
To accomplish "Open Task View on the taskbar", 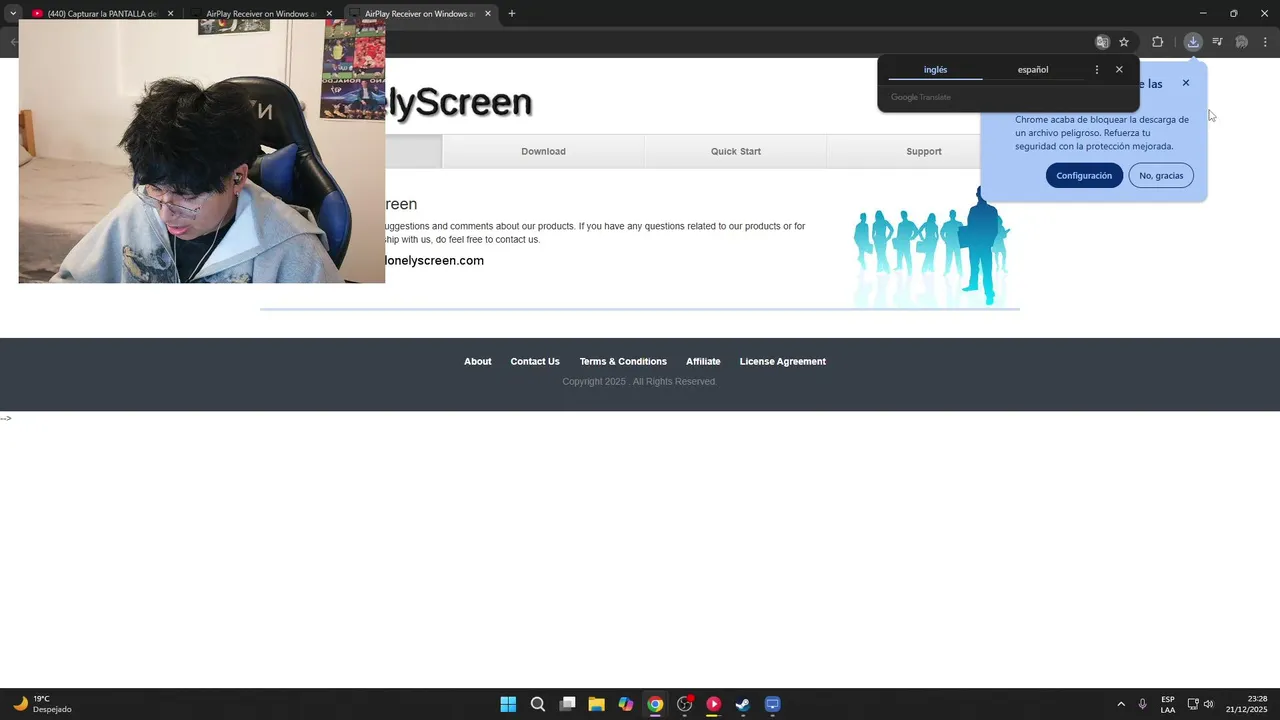I will [567, 704].
